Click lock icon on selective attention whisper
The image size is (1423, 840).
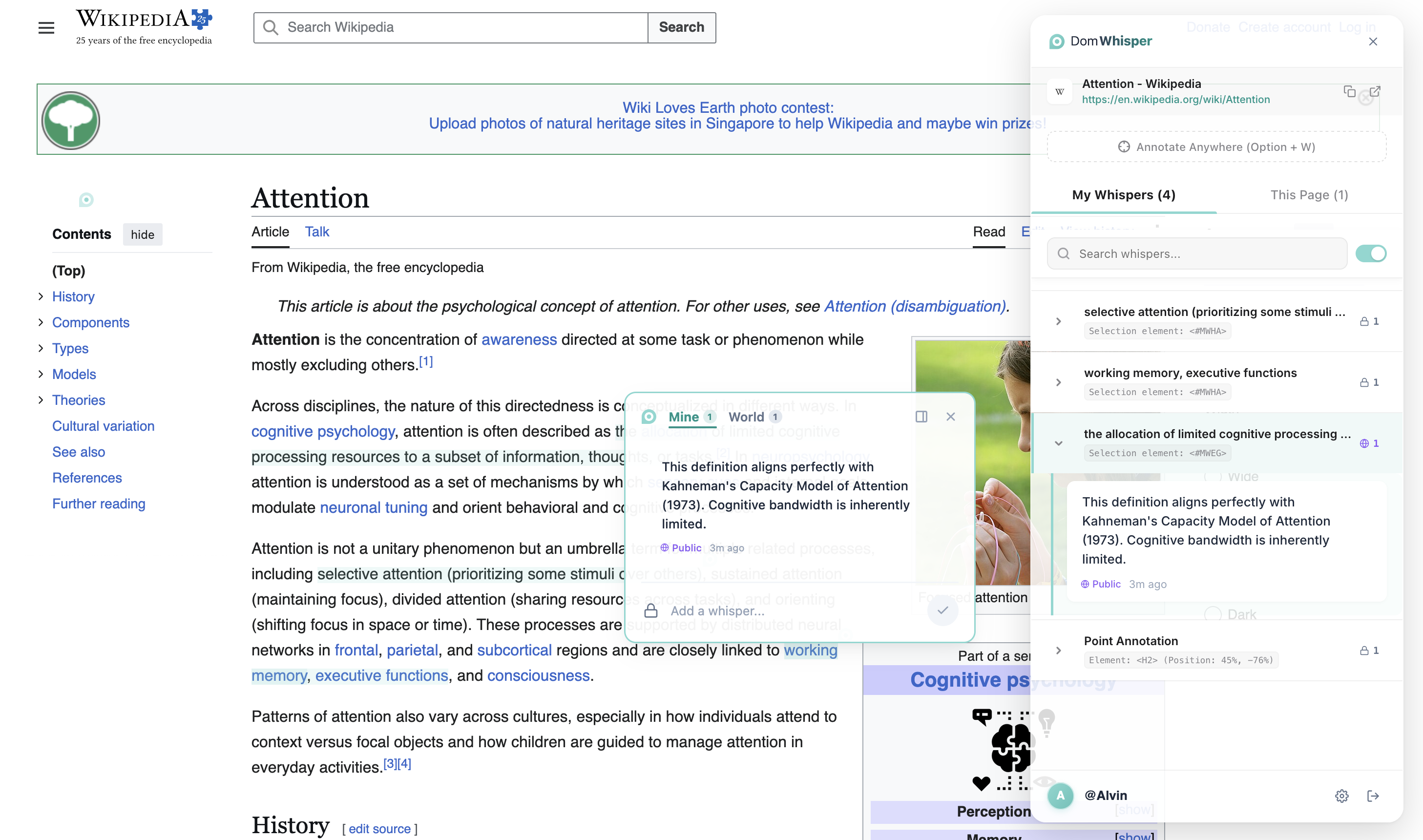pyautogui.click(x=1364, y=321)
